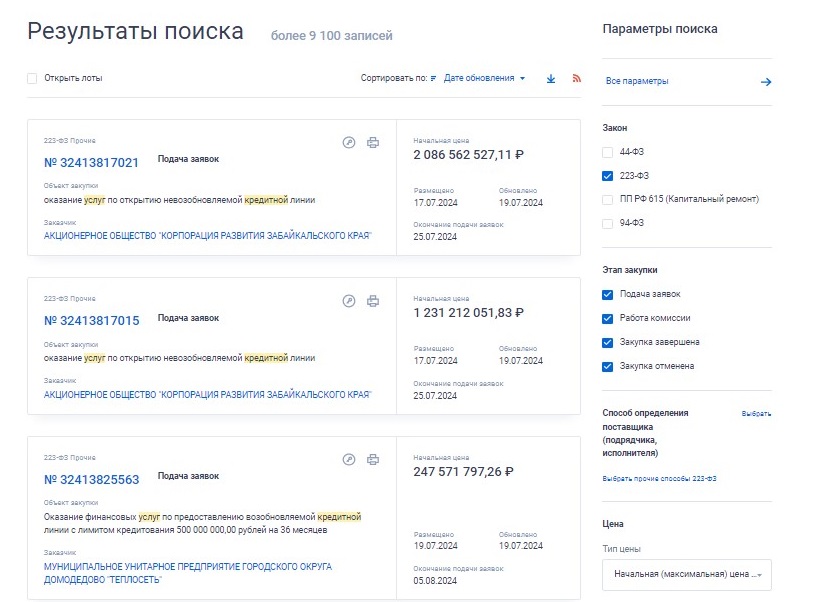This screenshot has width=835, height=602.
Task: Click the Выбрать link for supplier selection method
Action: (755, 412)
